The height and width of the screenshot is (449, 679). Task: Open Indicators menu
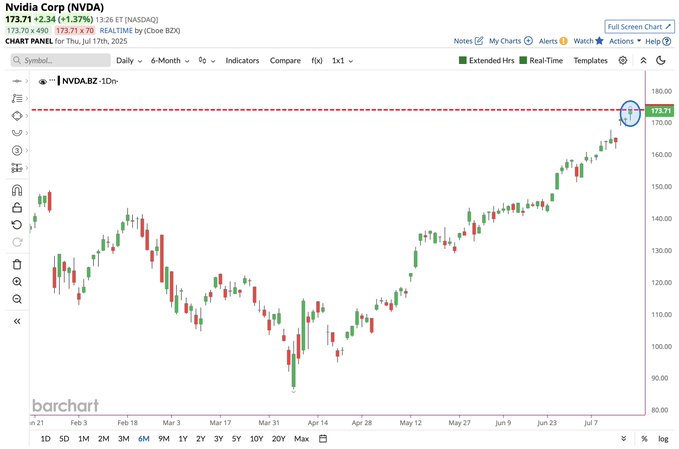242,61
